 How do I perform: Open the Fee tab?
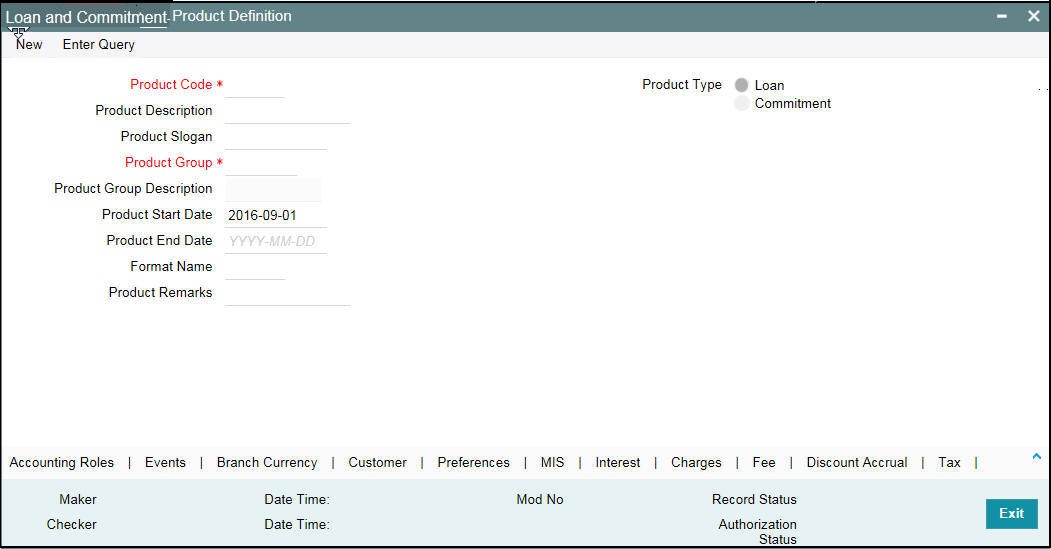tap(763, 463)
